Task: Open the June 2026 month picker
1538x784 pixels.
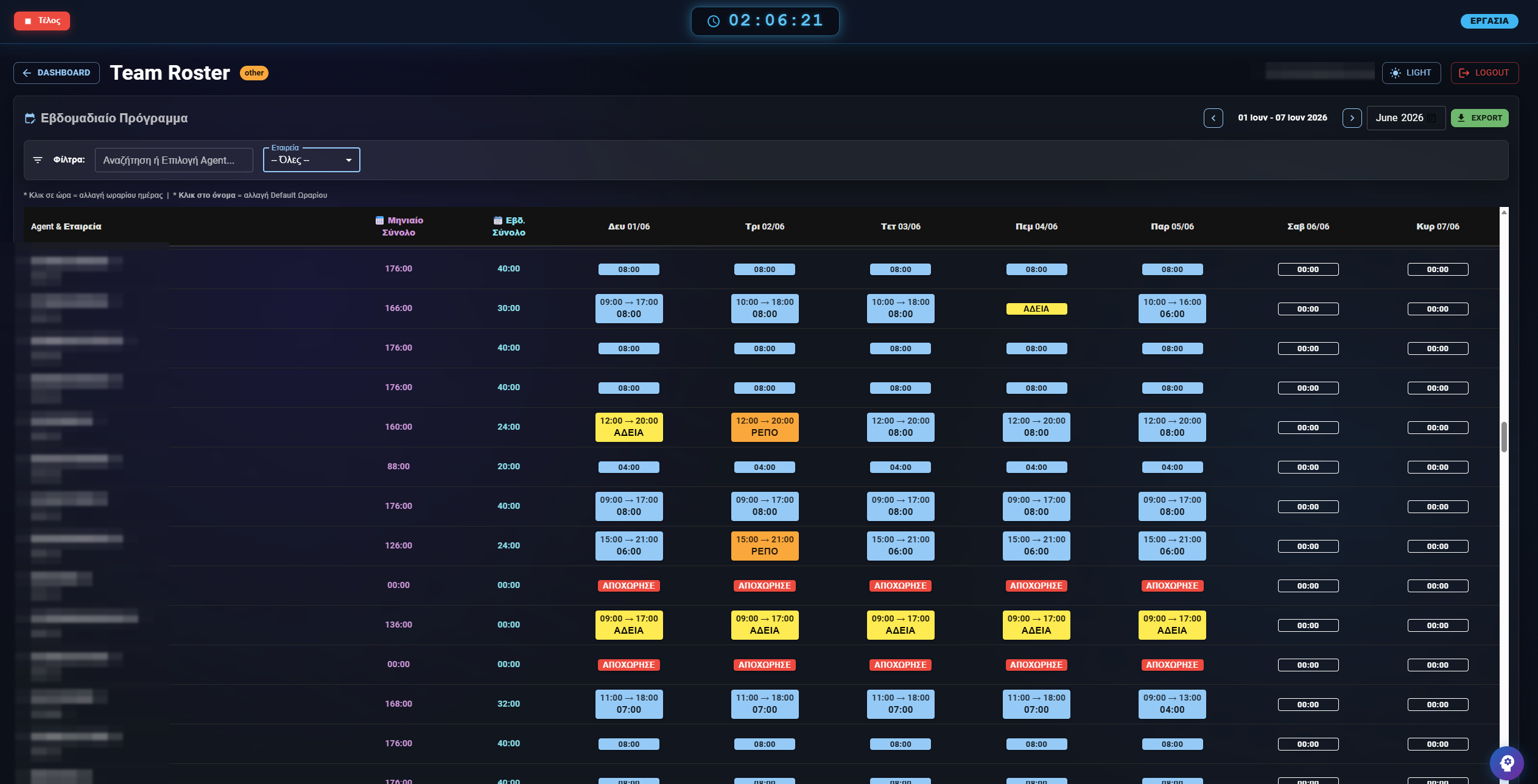Action: point(1406,118)
